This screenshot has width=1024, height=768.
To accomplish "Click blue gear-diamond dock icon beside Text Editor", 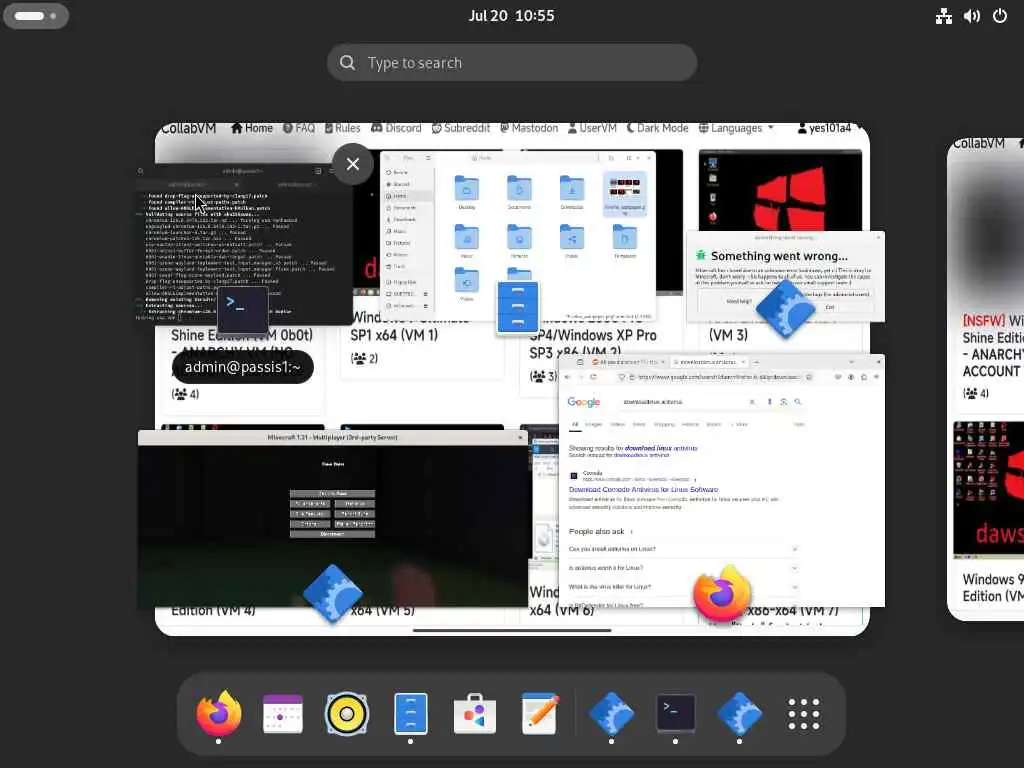I will click(611, 714).
